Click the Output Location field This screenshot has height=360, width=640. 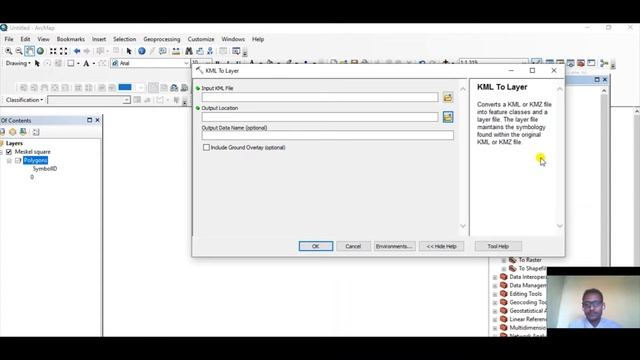coord(320,117)
